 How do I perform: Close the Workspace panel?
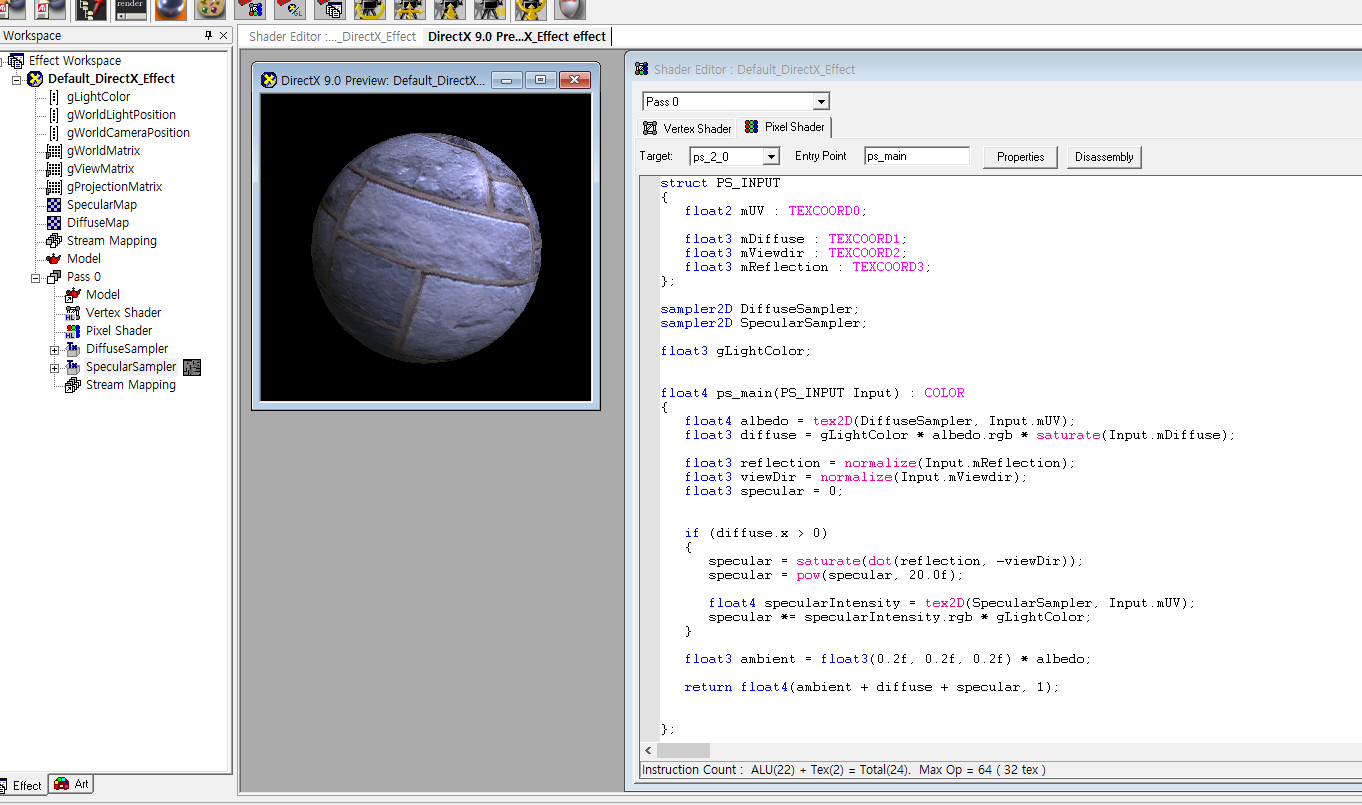223,35
